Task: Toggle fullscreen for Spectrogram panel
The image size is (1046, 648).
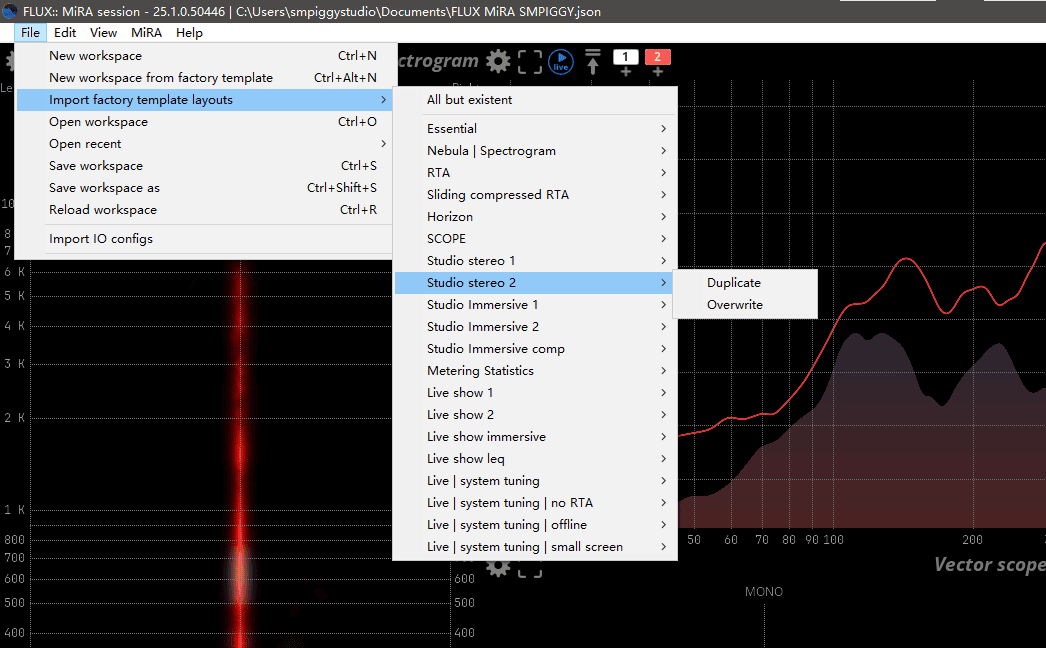Action: click(x=530, y=61)
